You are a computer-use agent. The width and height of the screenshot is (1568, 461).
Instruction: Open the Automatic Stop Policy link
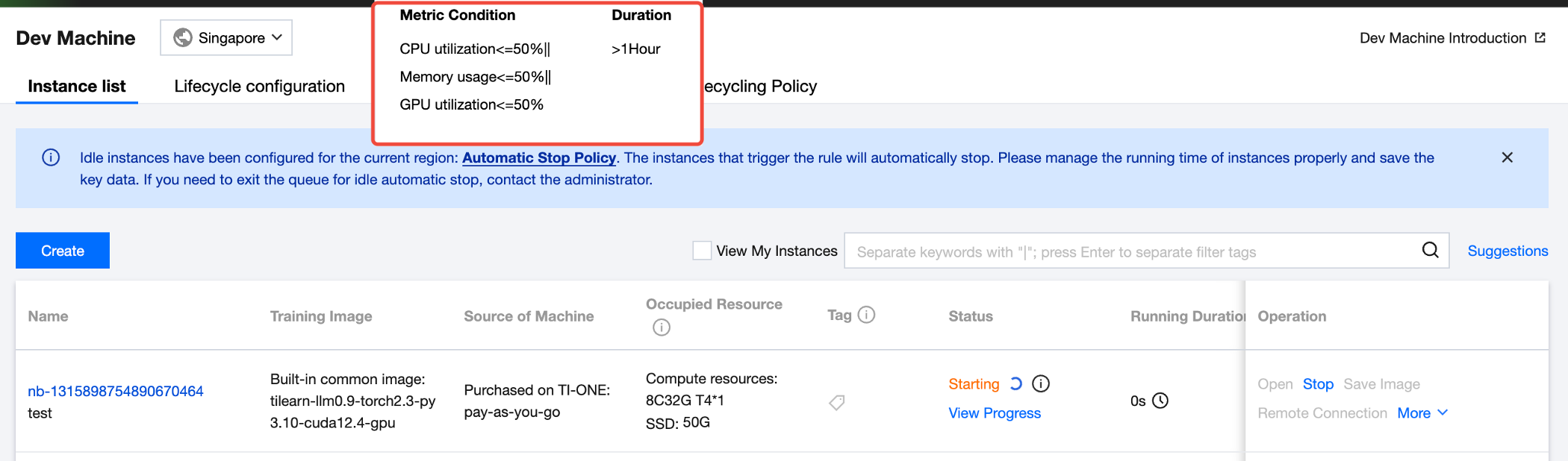tap(539, 157)
